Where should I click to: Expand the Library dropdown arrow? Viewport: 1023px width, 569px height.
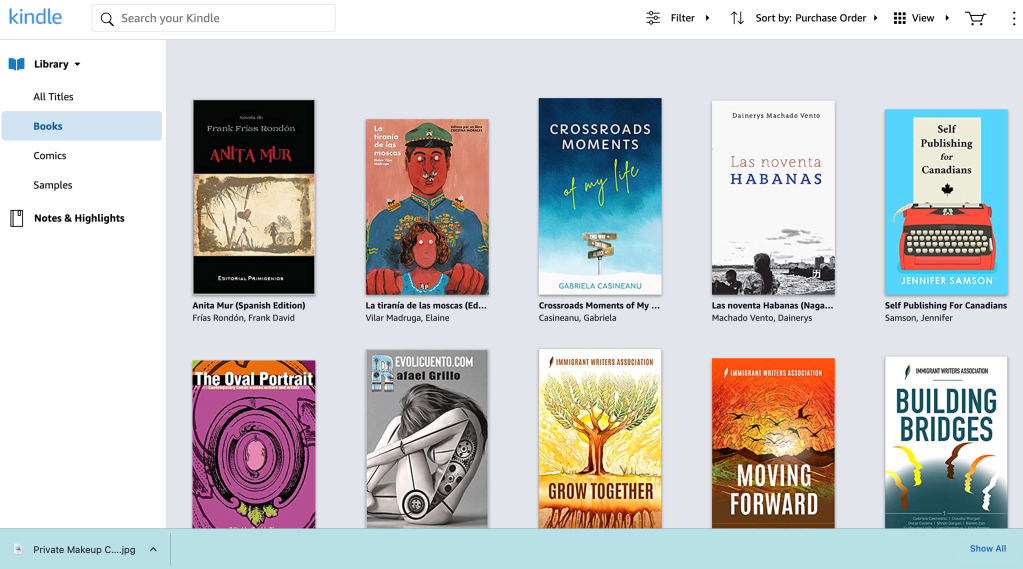pos(77,65)
